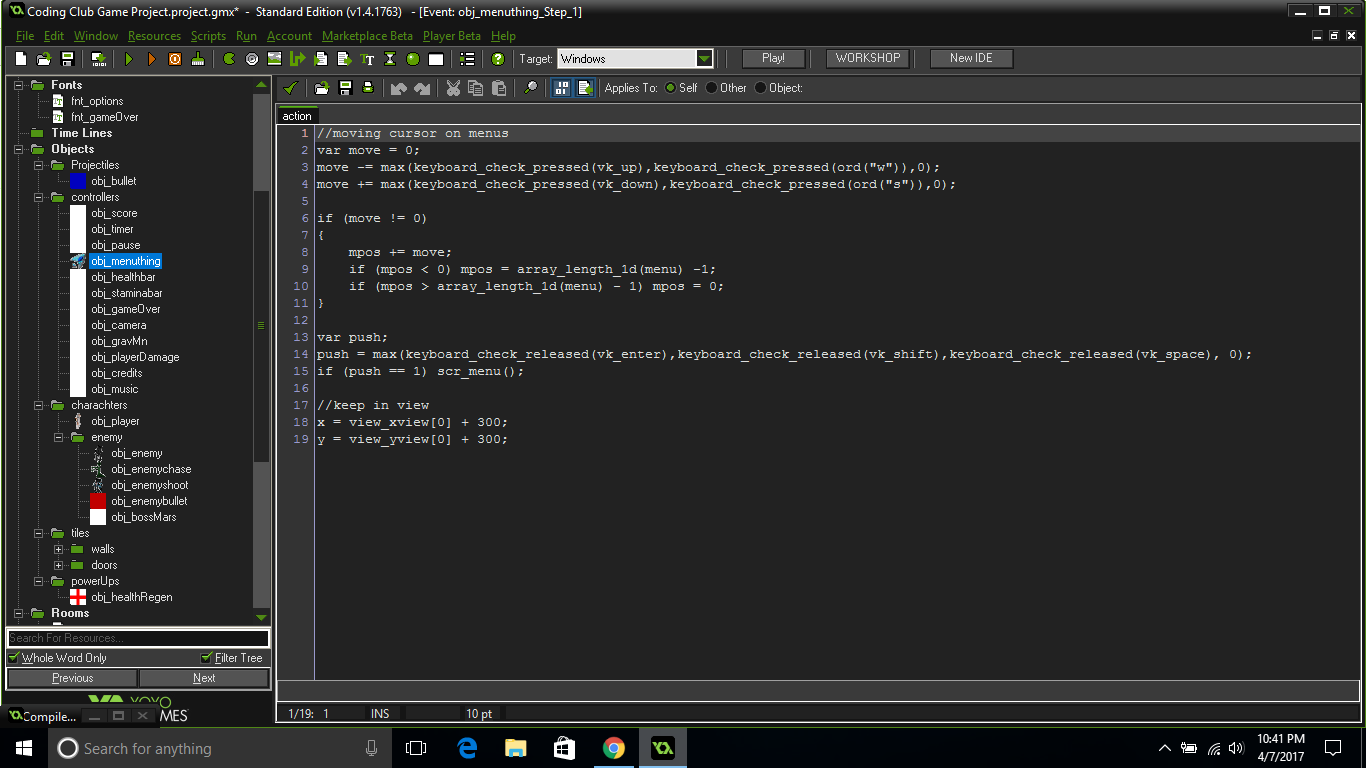Launch the New IDE
This screenshot has height=768, width=1366.
tap(970, 58)
